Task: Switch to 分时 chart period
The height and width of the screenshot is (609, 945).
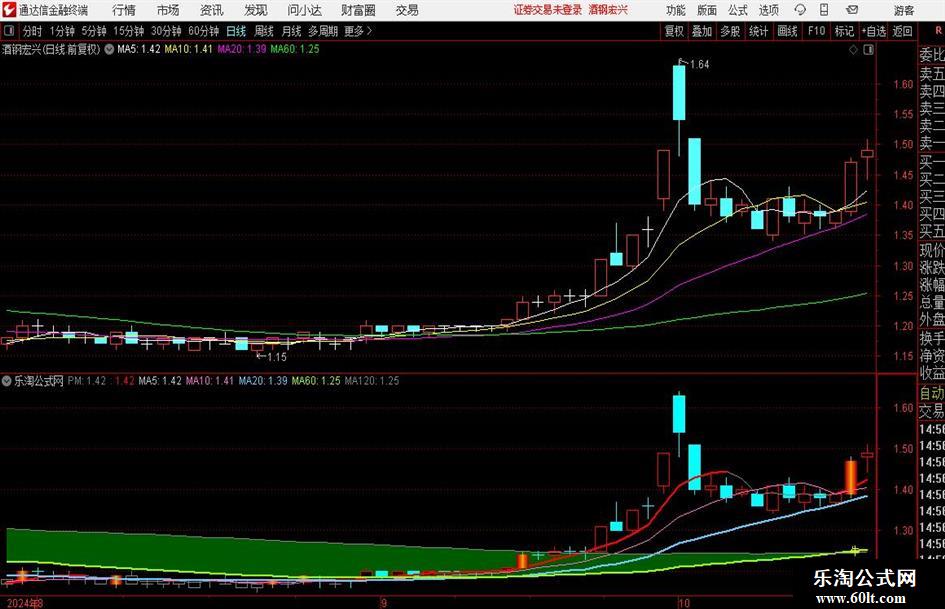Action: click(32, 31)
